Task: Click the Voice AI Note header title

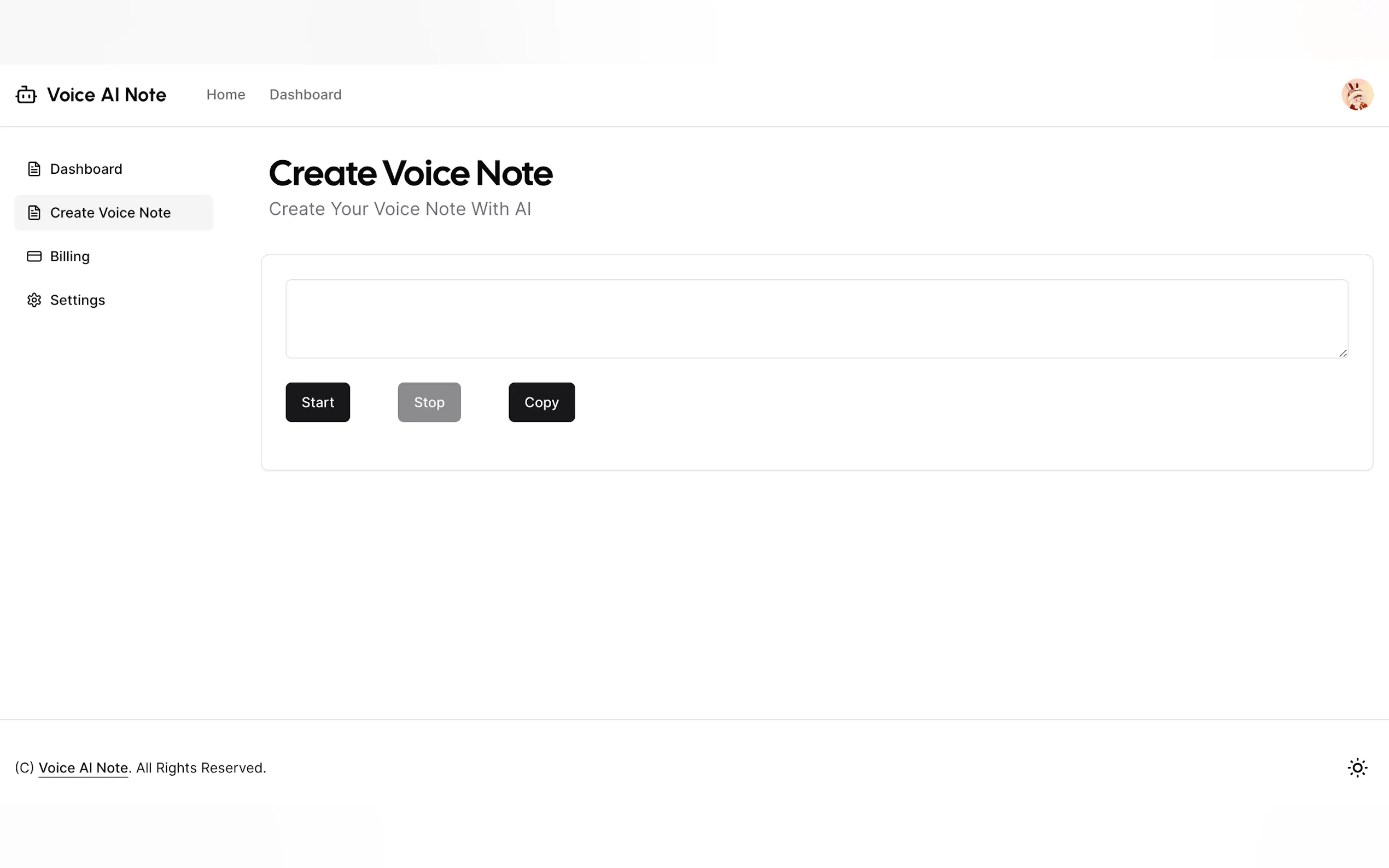Action: click(107, 95)
